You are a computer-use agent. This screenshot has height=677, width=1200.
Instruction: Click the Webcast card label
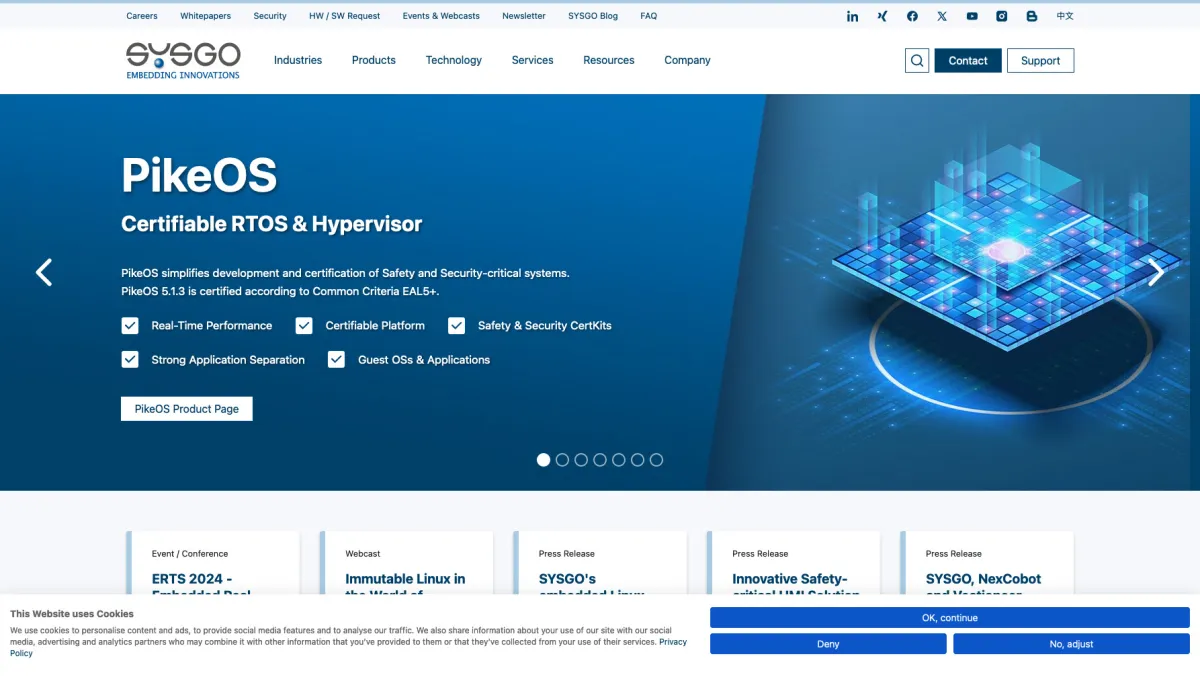point(363,553)
